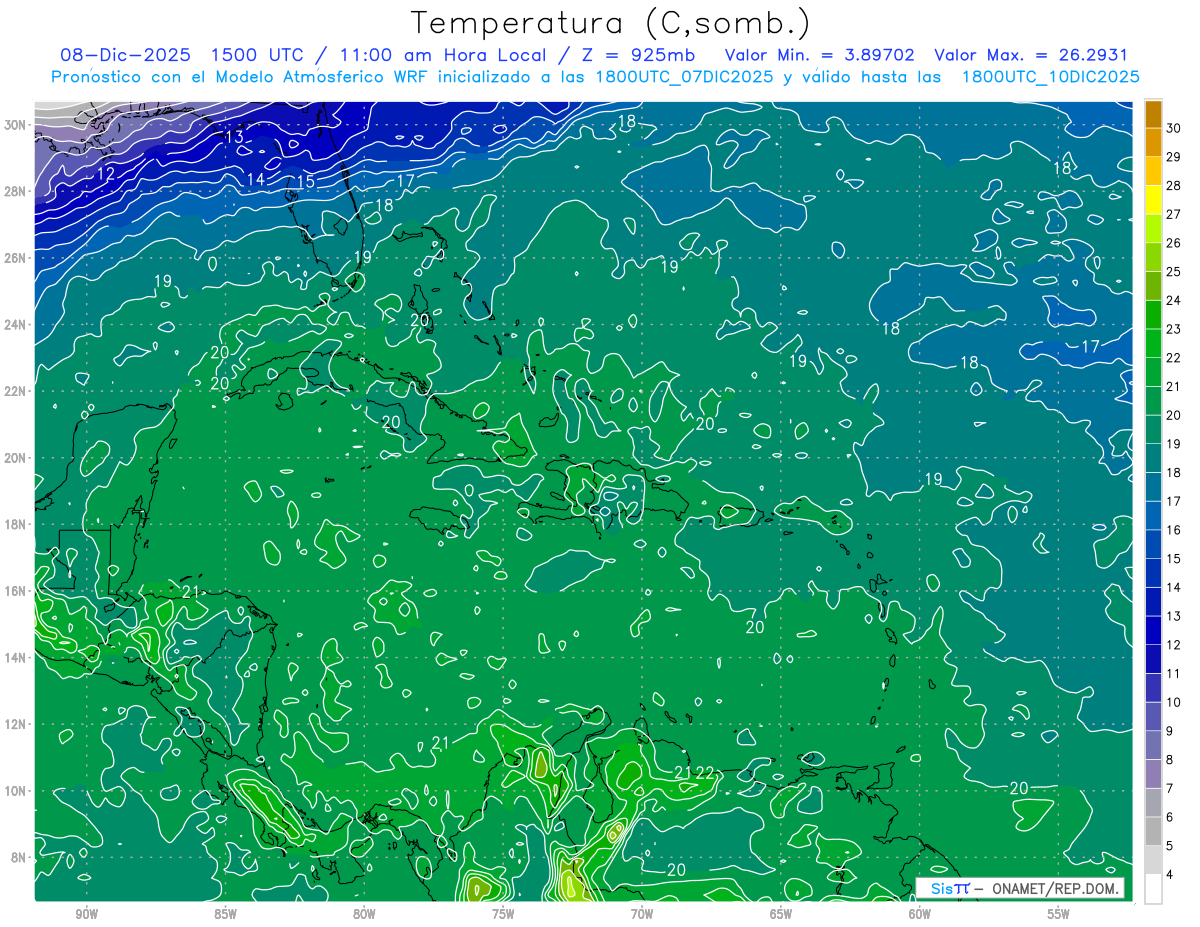Click the '18N' latitude axis label
This screenshot has width=1200, height=927.
point(15,524)
